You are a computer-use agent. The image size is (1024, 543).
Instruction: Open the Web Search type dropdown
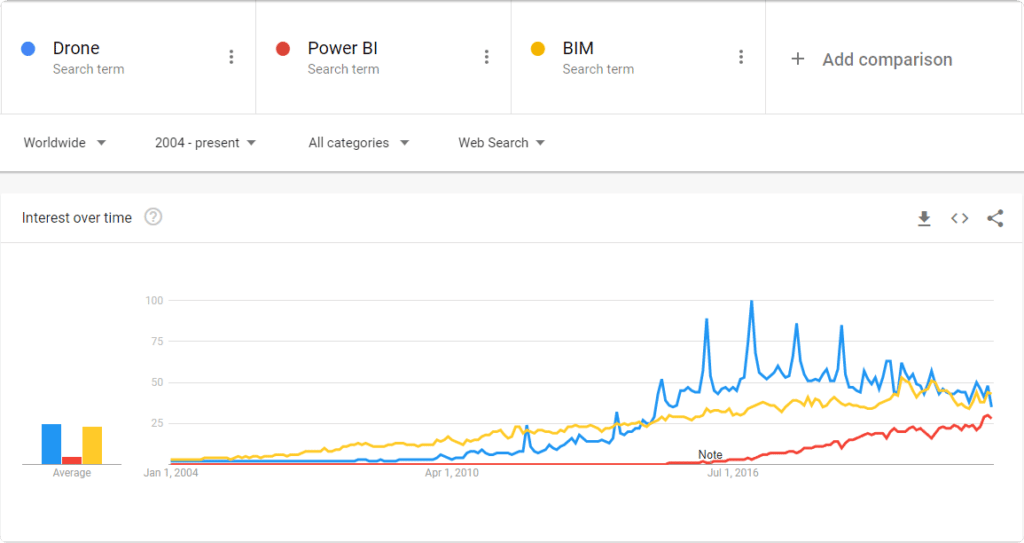coord(501,142)
